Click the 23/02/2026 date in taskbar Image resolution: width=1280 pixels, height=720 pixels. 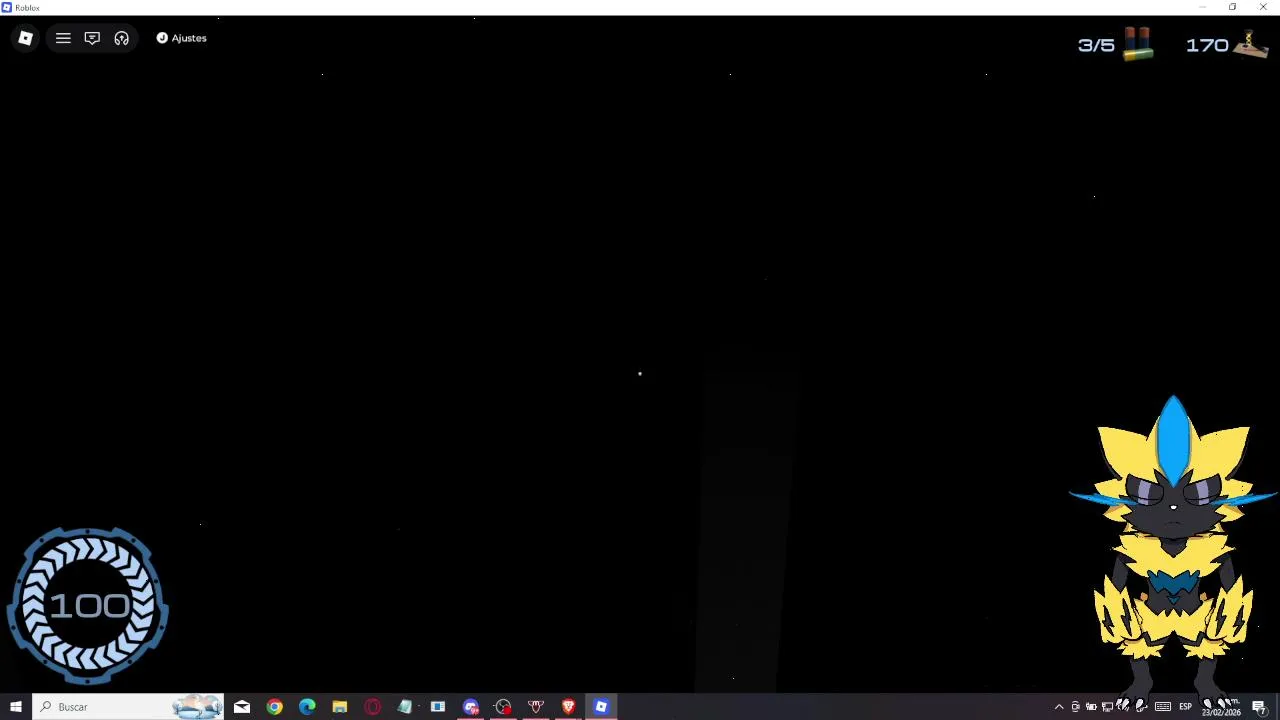click(x=1221, y=713)
